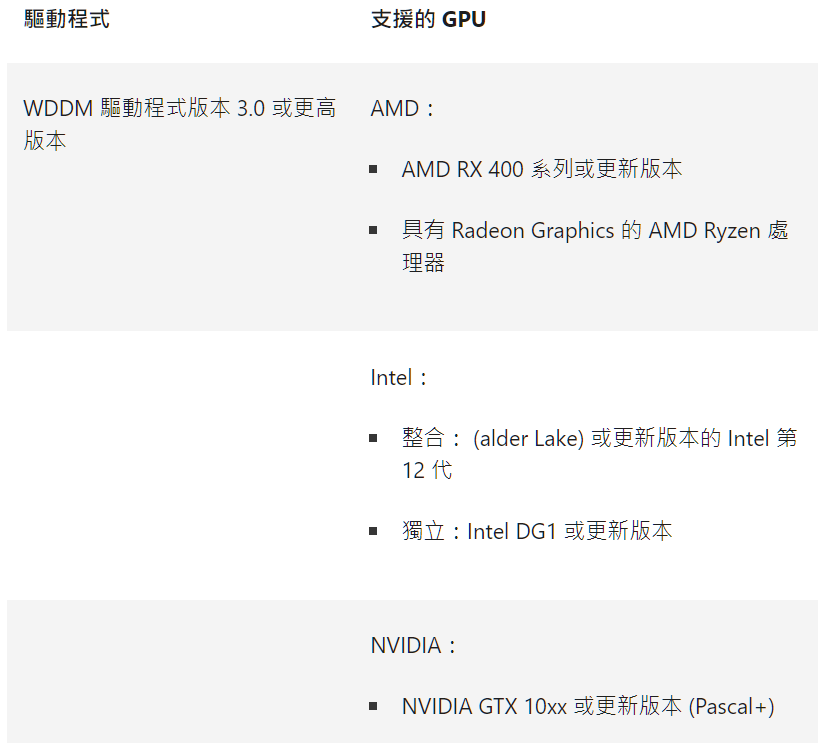Click the bullet before 獨立 Intel DG1
The height and width of the screenshot is (743, 821).
point(373,531)
